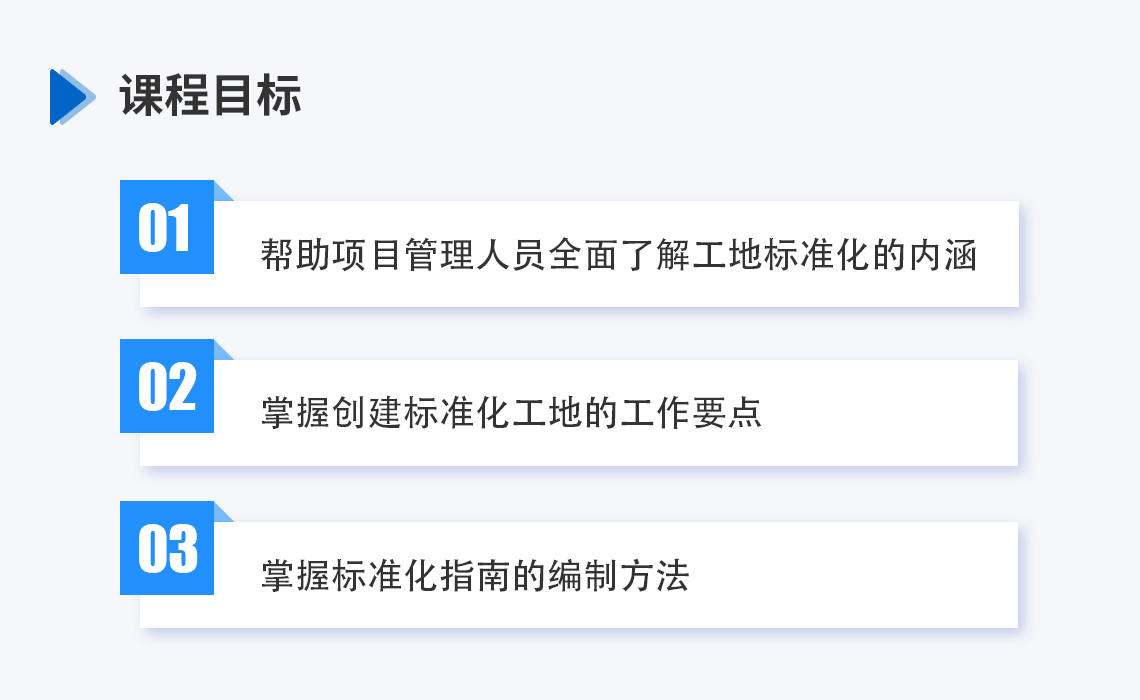This screenshot has height=700, width=1140.
Task: Click the word "内涵" ending the first objective
Action: pos(942,256)
